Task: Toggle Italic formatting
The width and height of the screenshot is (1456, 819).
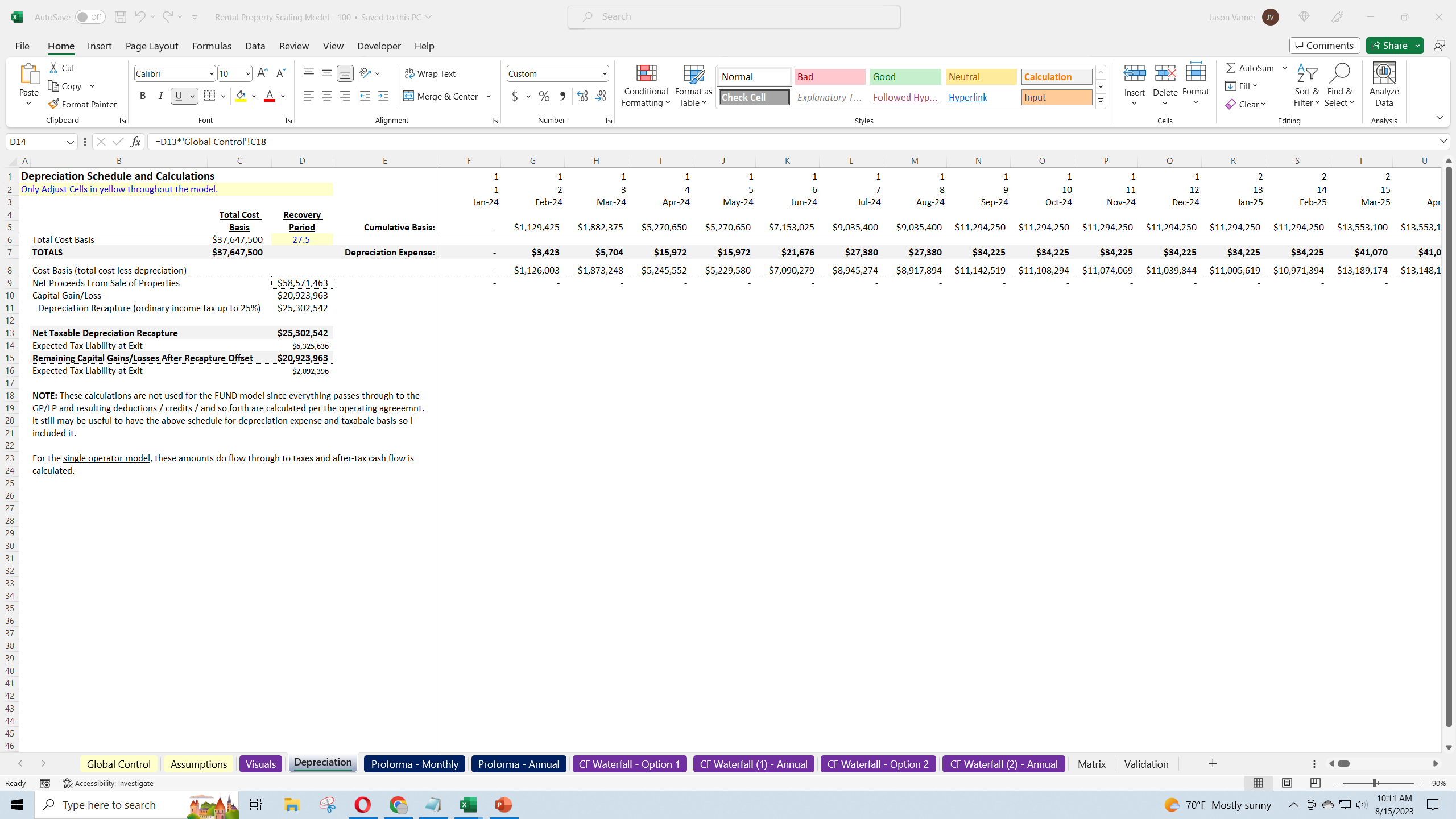Action: [161, 96]
